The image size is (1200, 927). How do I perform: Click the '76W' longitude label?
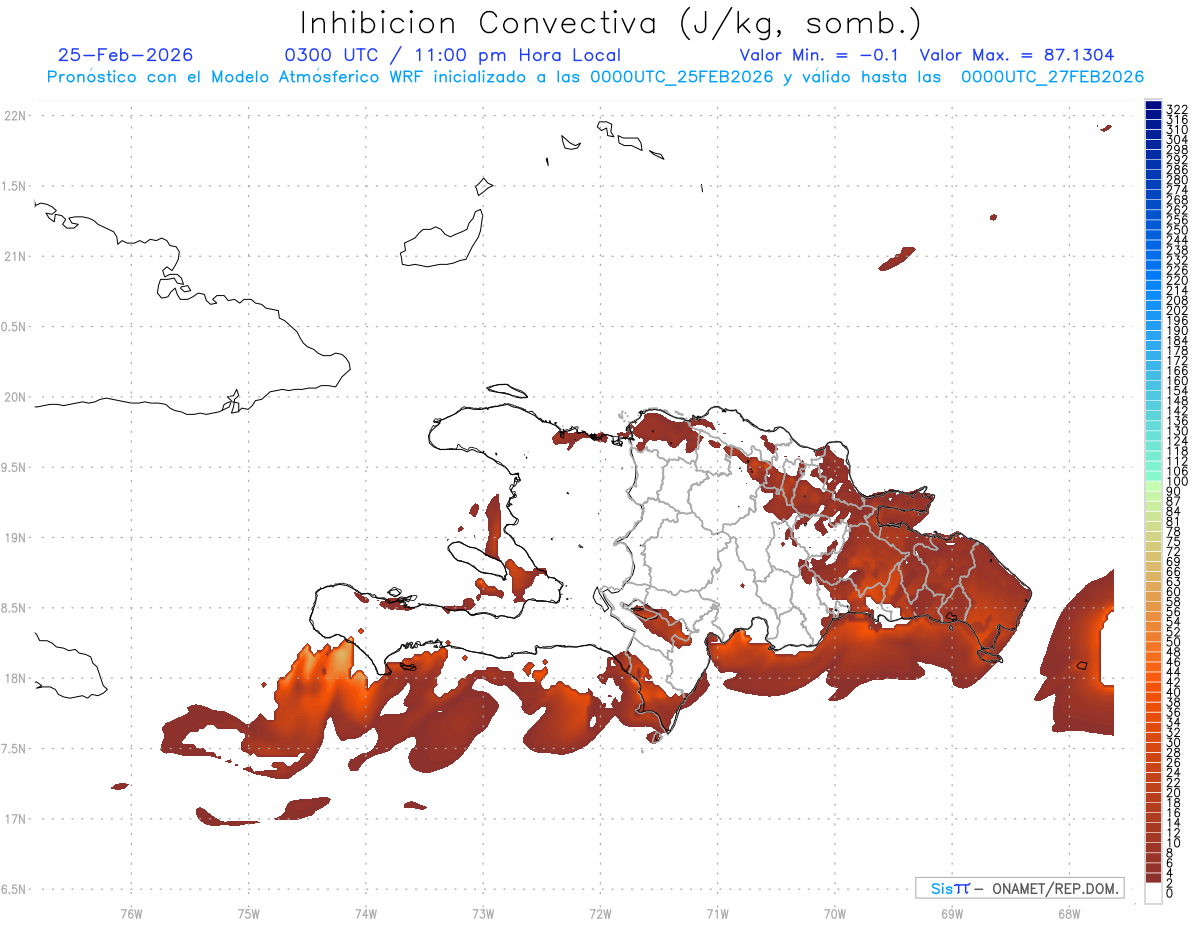(x=131, y=913)
